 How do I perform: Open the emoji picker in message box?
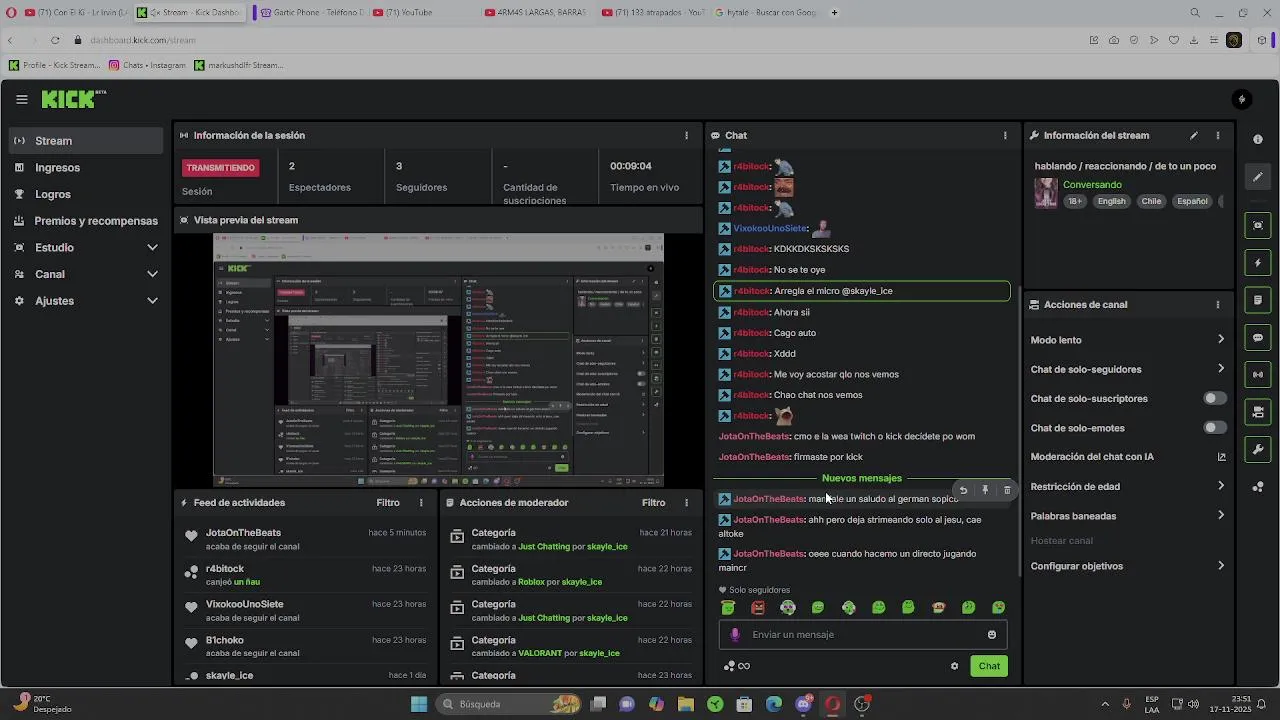coord(992,634)
